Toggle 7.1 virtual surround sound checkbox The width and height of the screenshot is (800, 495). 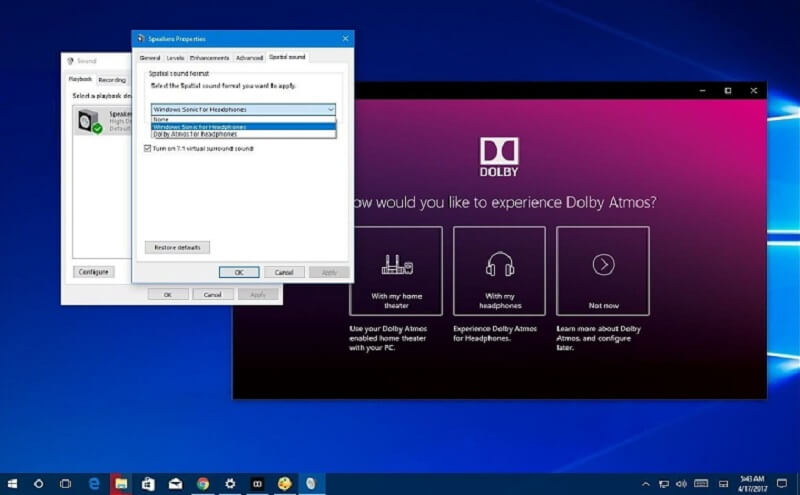point(148,148)
